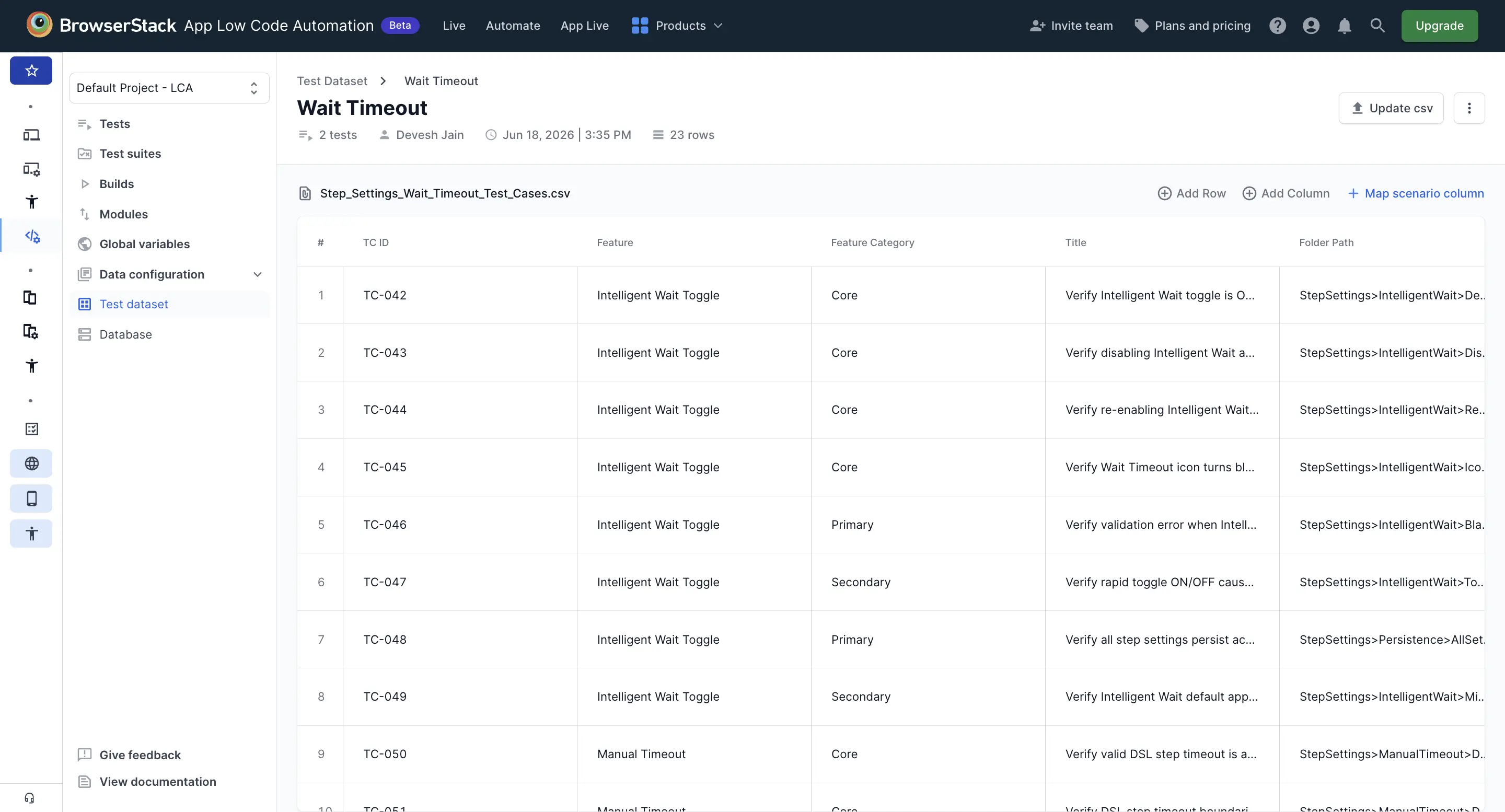Image resolution: width=1505 pixels, height=812 pixels.
Task: Click Add Column
Action: tap(1286, 193)
